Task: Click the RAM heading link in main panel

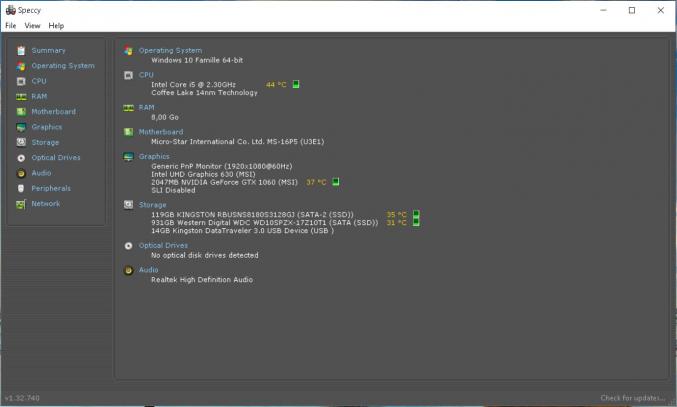Action: pyautogui.click(x=146, y=107)
